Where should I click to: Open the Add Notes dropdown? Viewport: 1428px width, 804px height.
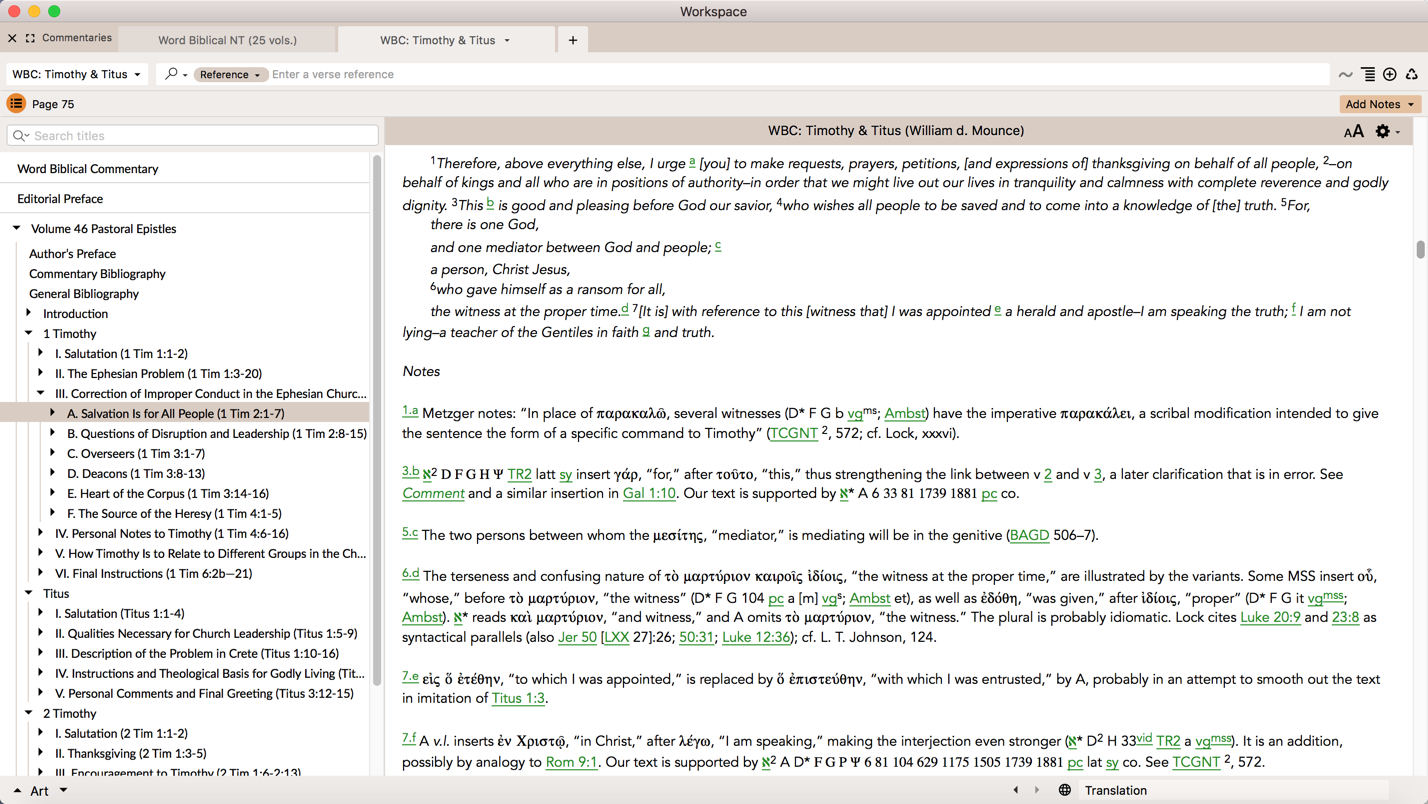click(x=1379, y=104)
